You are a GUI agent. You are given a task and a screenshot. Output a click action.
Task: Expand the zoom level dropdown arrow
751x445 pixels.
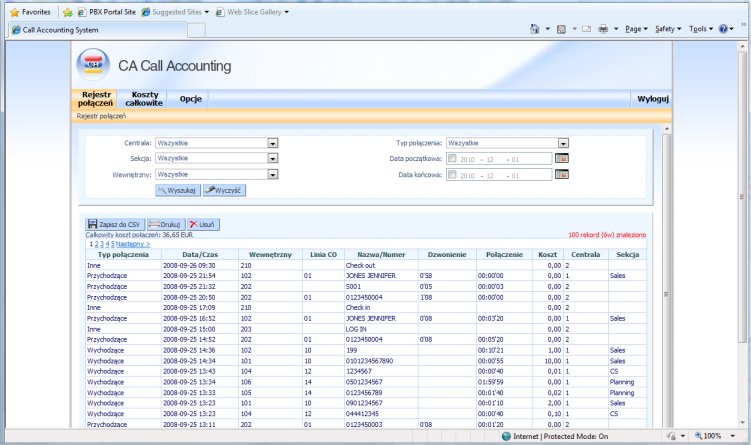click(x=732, y=436)
